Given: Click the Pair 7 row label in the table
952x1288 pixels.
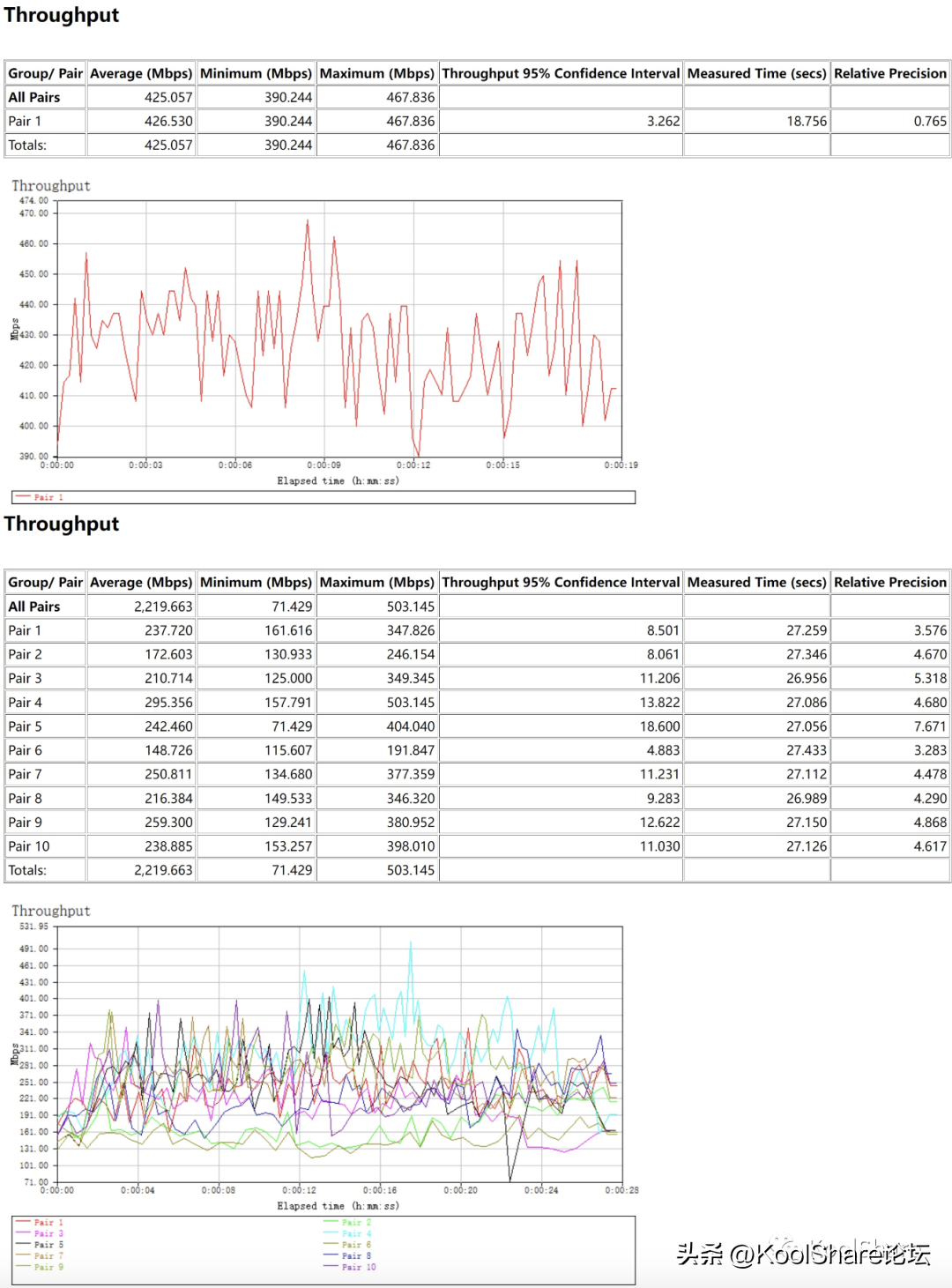Looking at the screenshot, I should pos(25,774).
